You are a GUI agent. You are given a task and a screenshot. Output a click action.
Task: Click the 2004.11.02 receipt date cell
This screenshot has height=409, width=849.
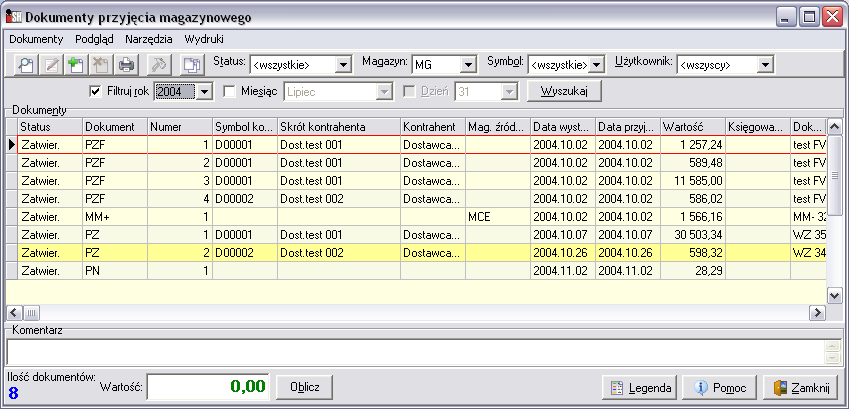point(628,271)
